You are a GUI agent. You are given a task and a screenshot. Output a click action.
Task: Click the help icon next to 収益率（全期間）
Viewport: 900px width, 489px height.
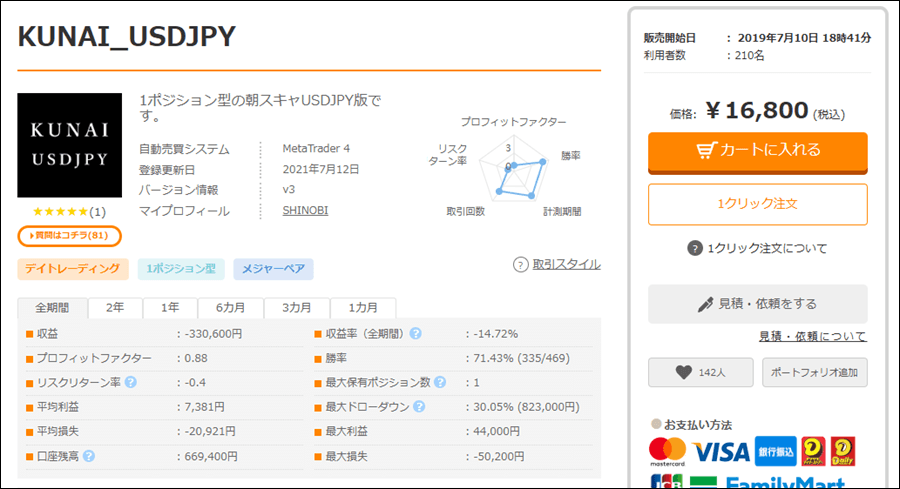(x=416, y=333)
